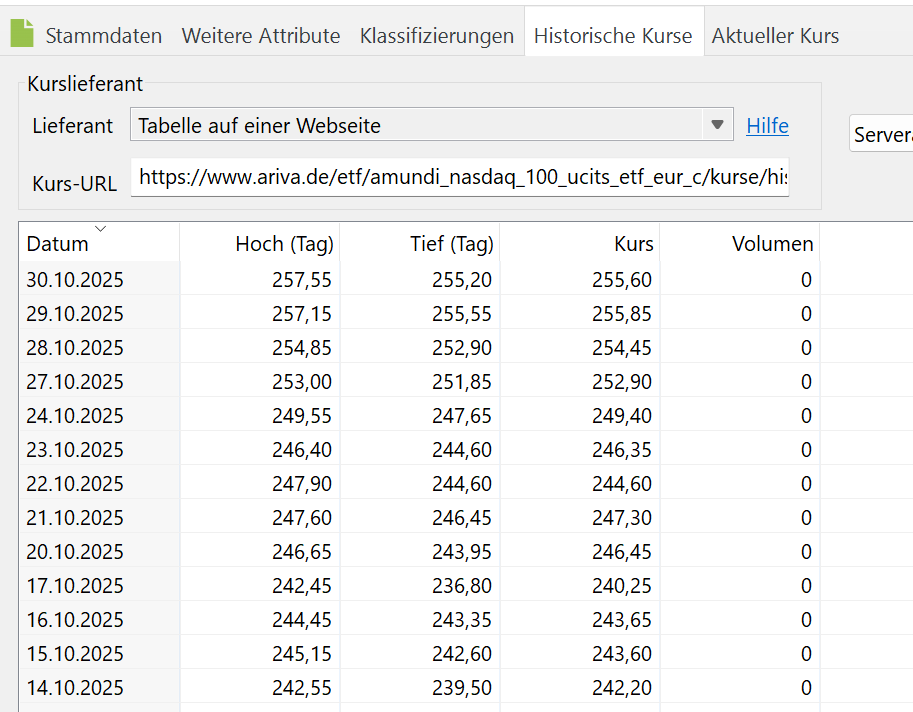
Task: Click the Volumen column header
Action: click(772, 244)
